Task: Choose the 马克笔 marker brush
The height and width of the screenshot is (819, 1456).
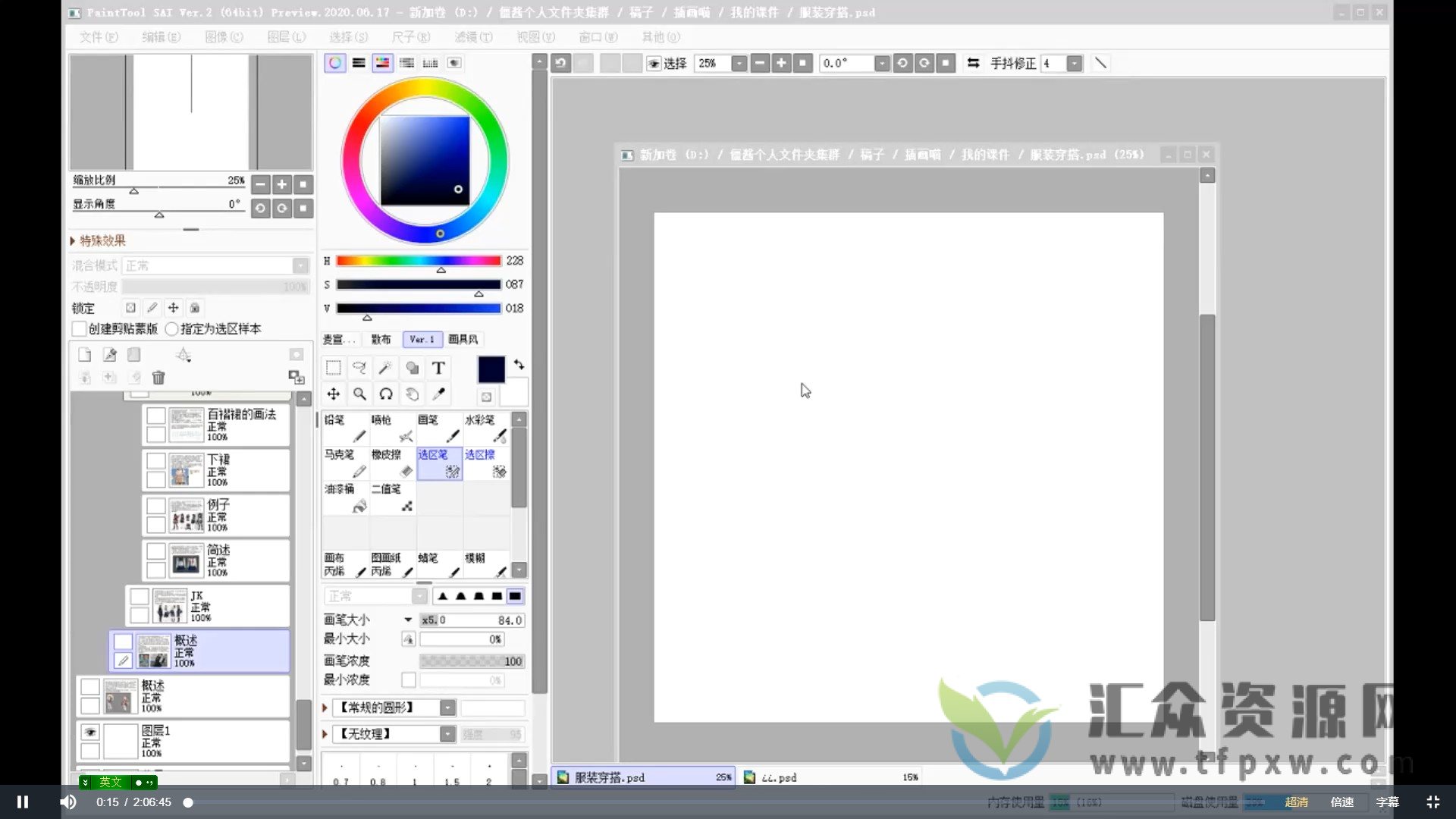Action: (345, 463)
